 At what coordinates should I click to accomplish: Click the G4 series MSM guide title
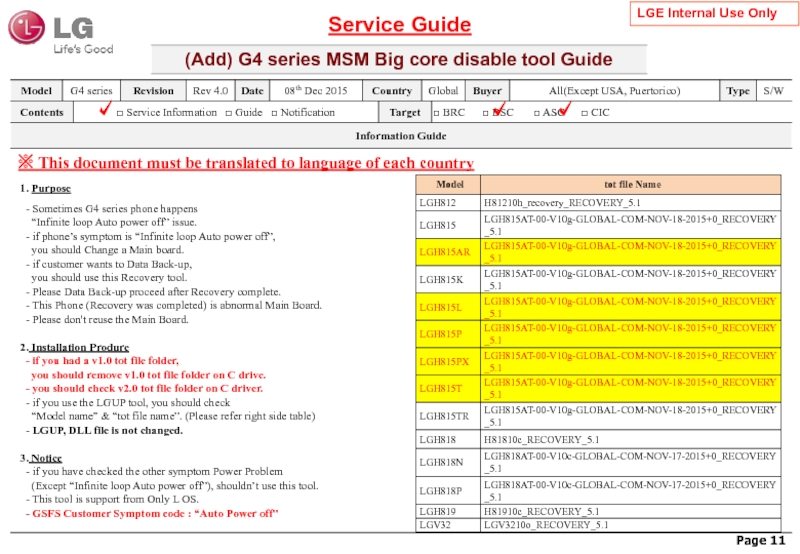398,59
